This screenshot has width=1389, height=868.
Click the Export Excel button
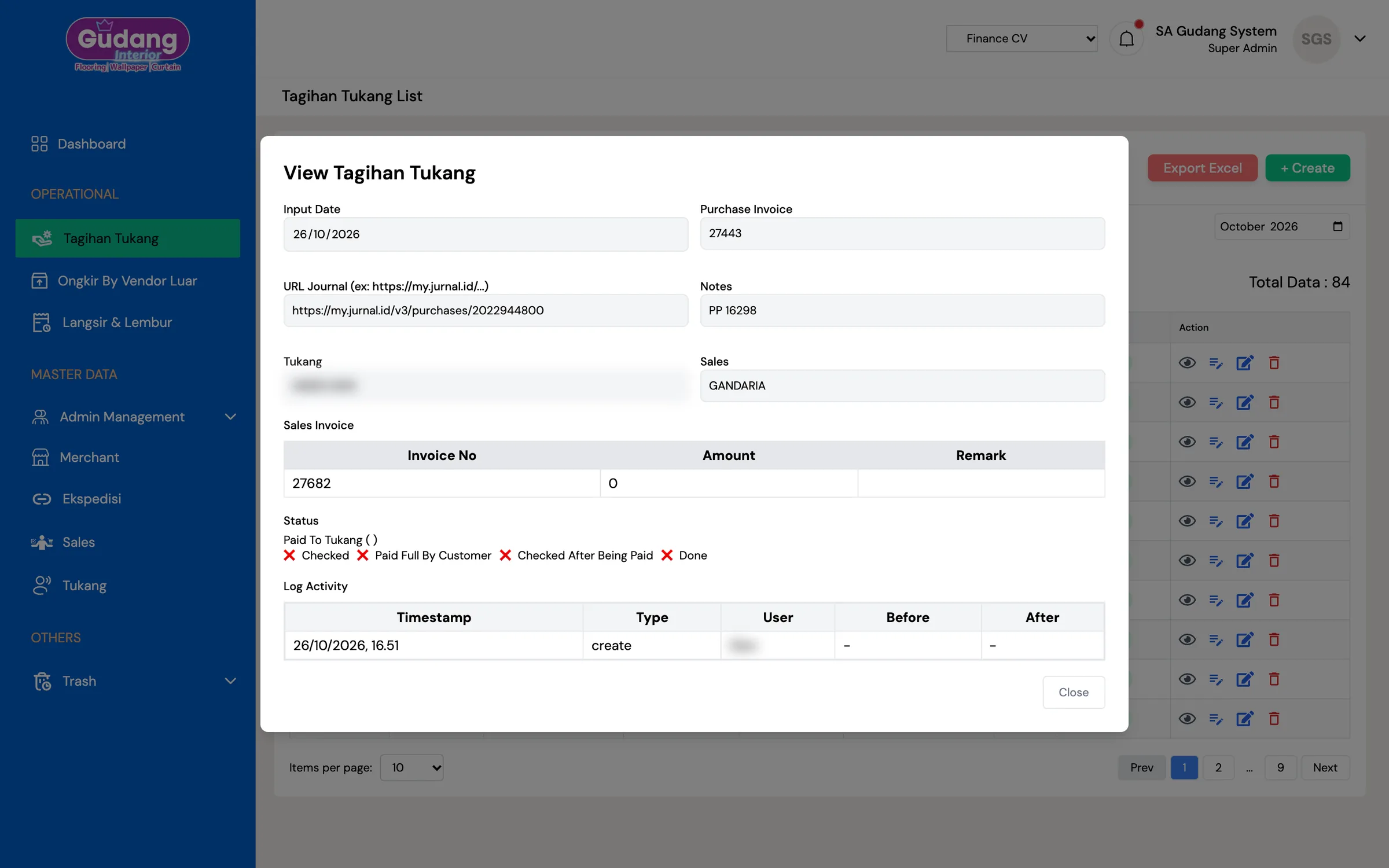[x=1203, y=168]
